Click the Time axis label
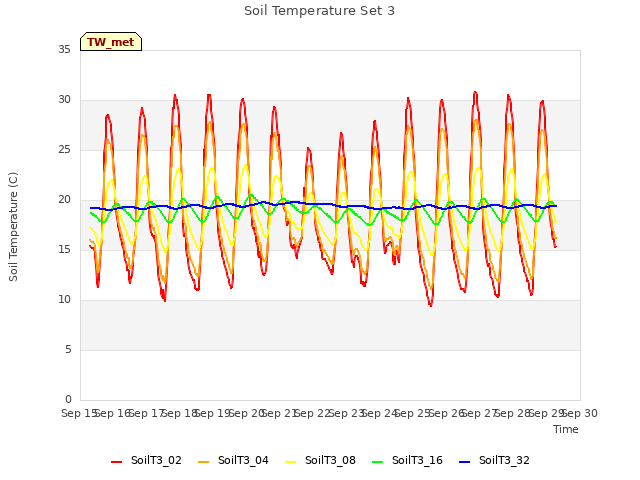The width and height of the screenshot is (640, 480). click(x=566, y=429)
